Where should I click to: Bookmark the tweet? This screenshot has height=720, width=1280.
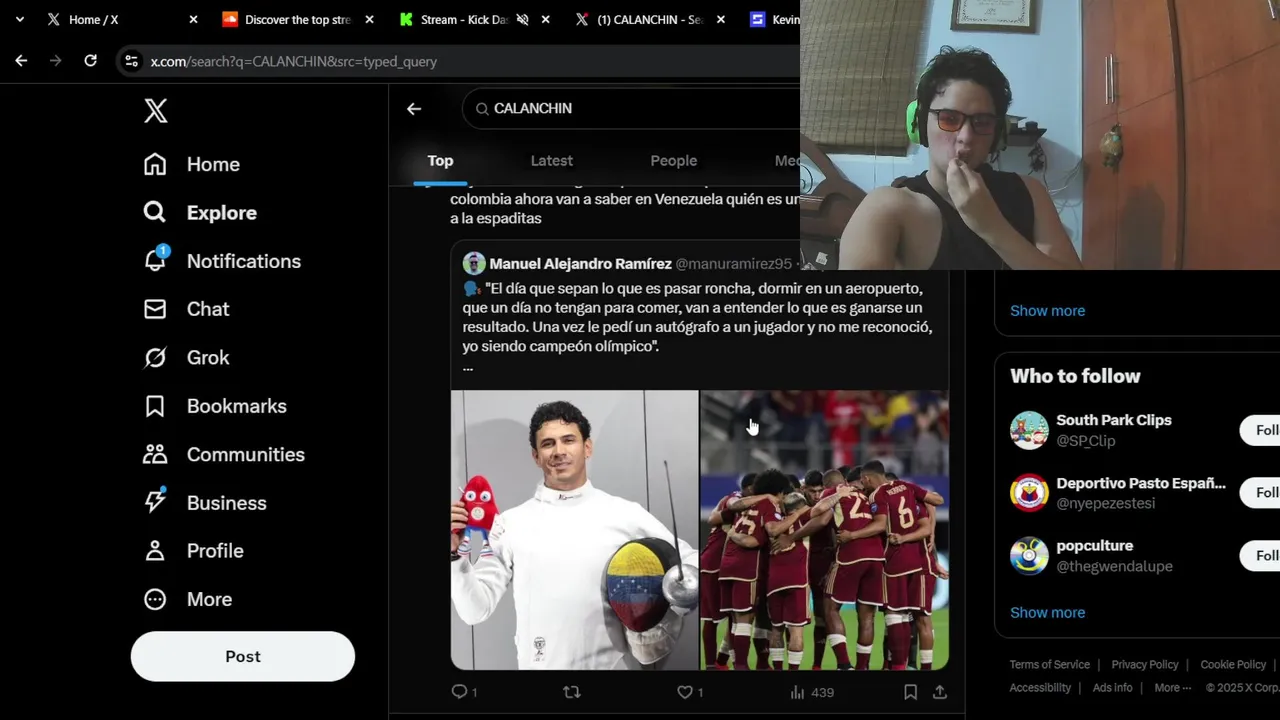[x=910, y=692]
